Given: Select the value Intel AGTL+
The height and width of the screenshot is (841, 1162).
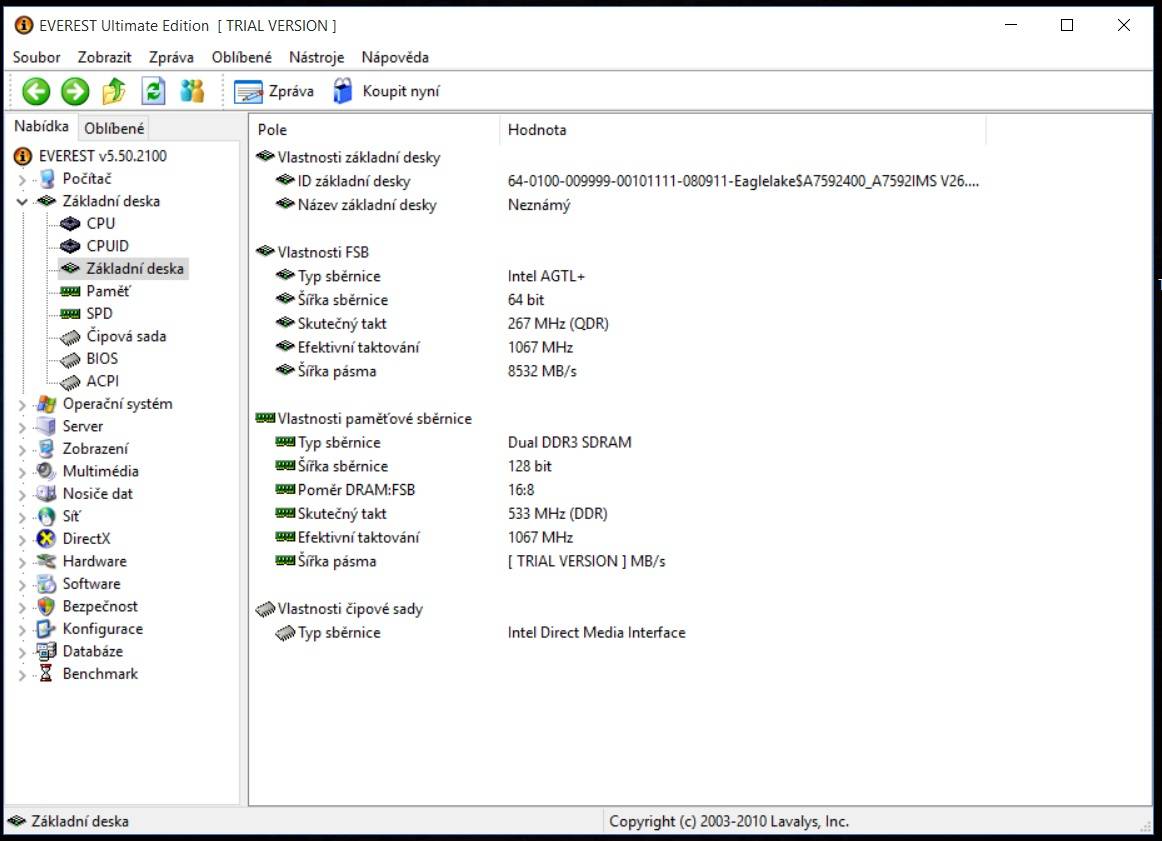Looking at the screenshot, I should (546, 276).
